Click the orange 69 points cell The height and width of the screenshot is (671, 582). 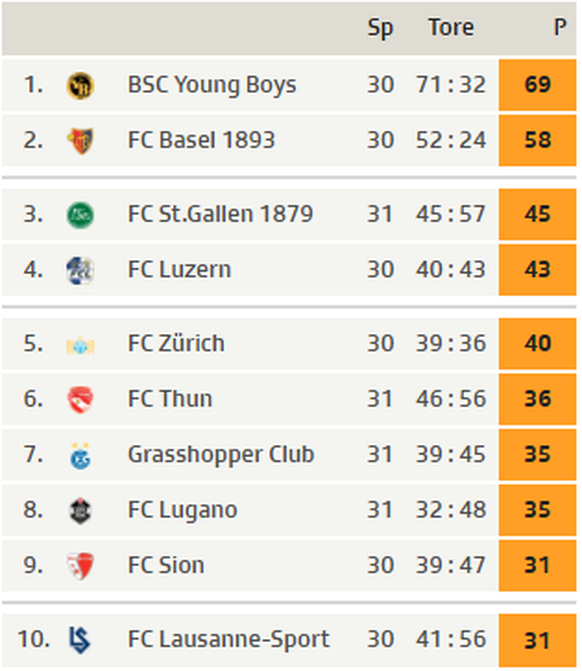click(x=537, y=85)
